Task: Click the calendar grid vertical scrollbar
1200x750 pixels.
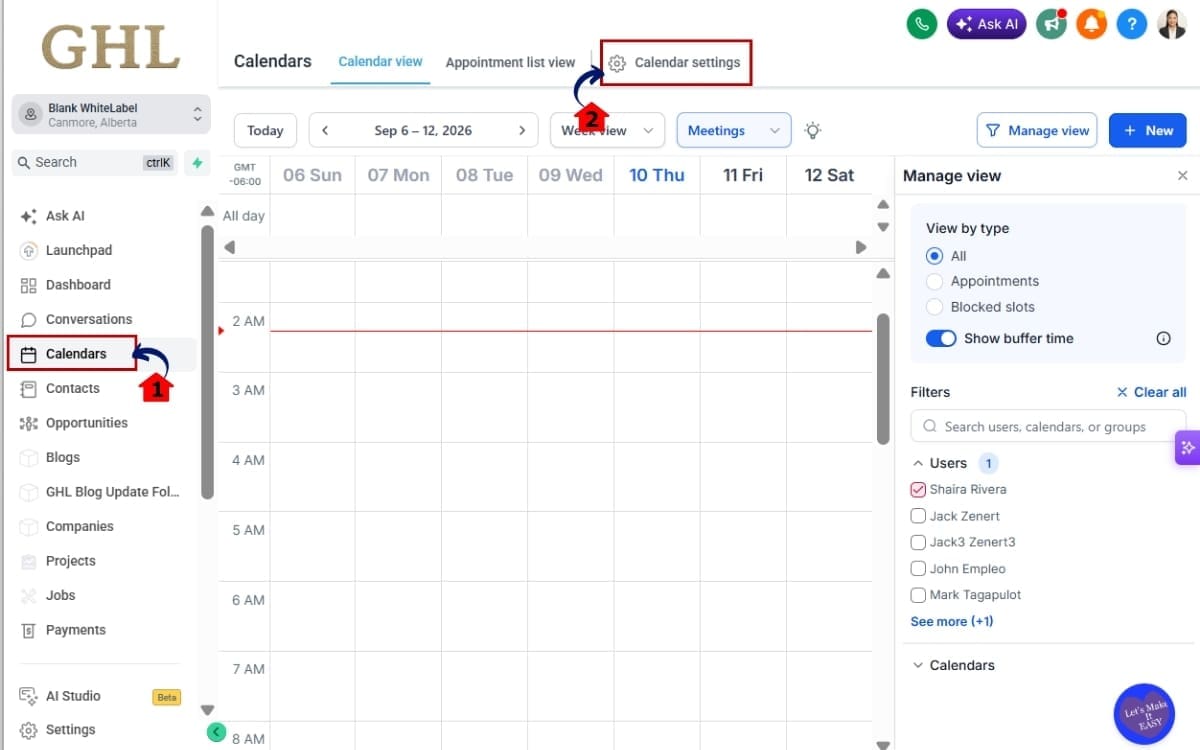Action: point(883,379)
